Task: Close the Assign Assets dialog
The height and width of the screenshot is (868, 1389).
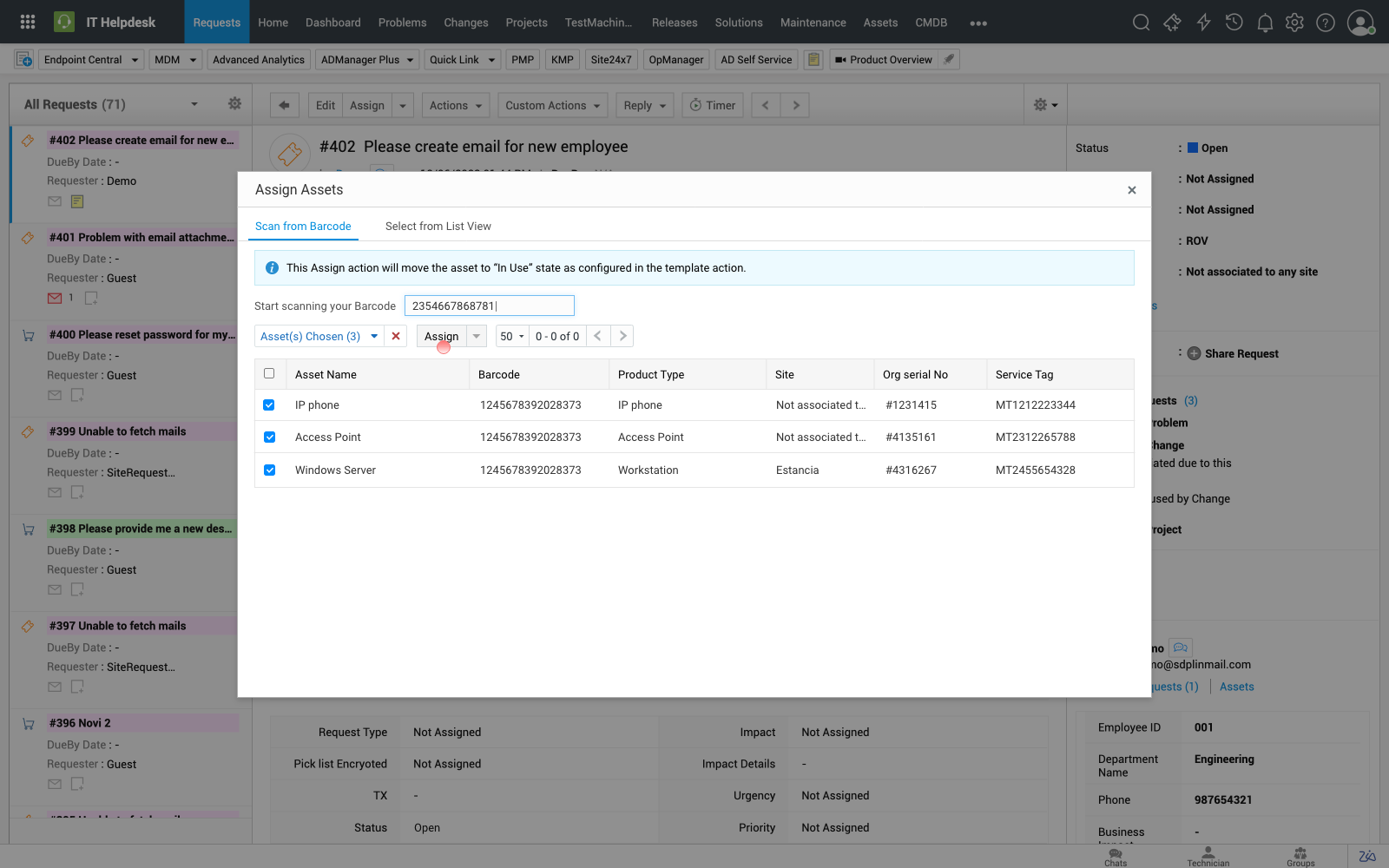Action: point(1131,190)
